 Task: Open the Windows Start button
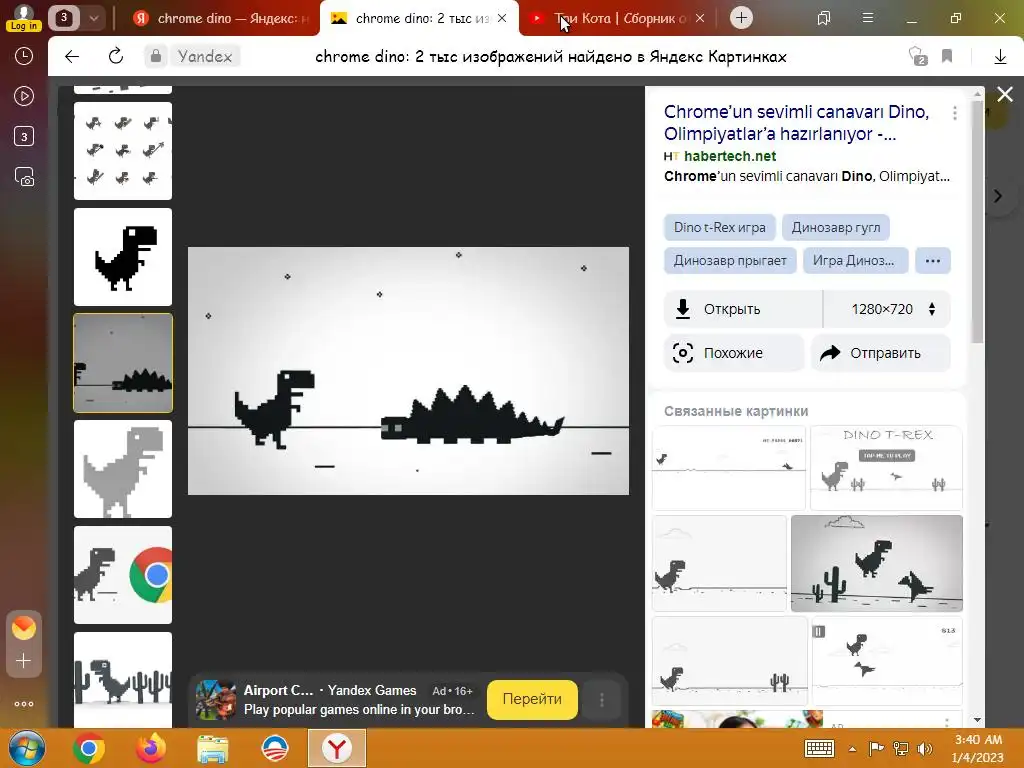(x=26, y=748)
